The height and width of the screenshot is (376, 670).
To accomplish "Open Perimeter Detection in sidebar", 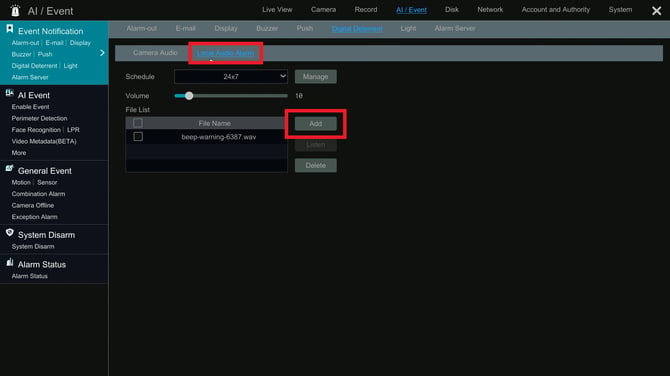I will click(39, 118).
